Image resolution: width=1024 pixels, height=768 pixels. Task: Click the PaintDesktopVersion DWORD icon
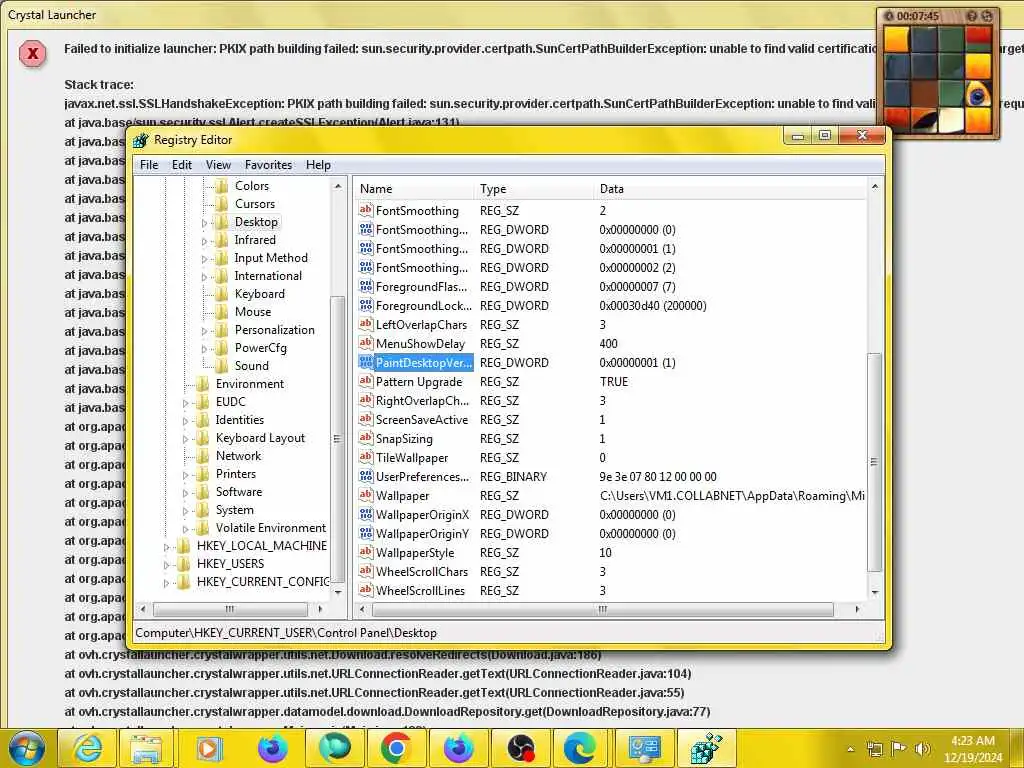[366, 362]
